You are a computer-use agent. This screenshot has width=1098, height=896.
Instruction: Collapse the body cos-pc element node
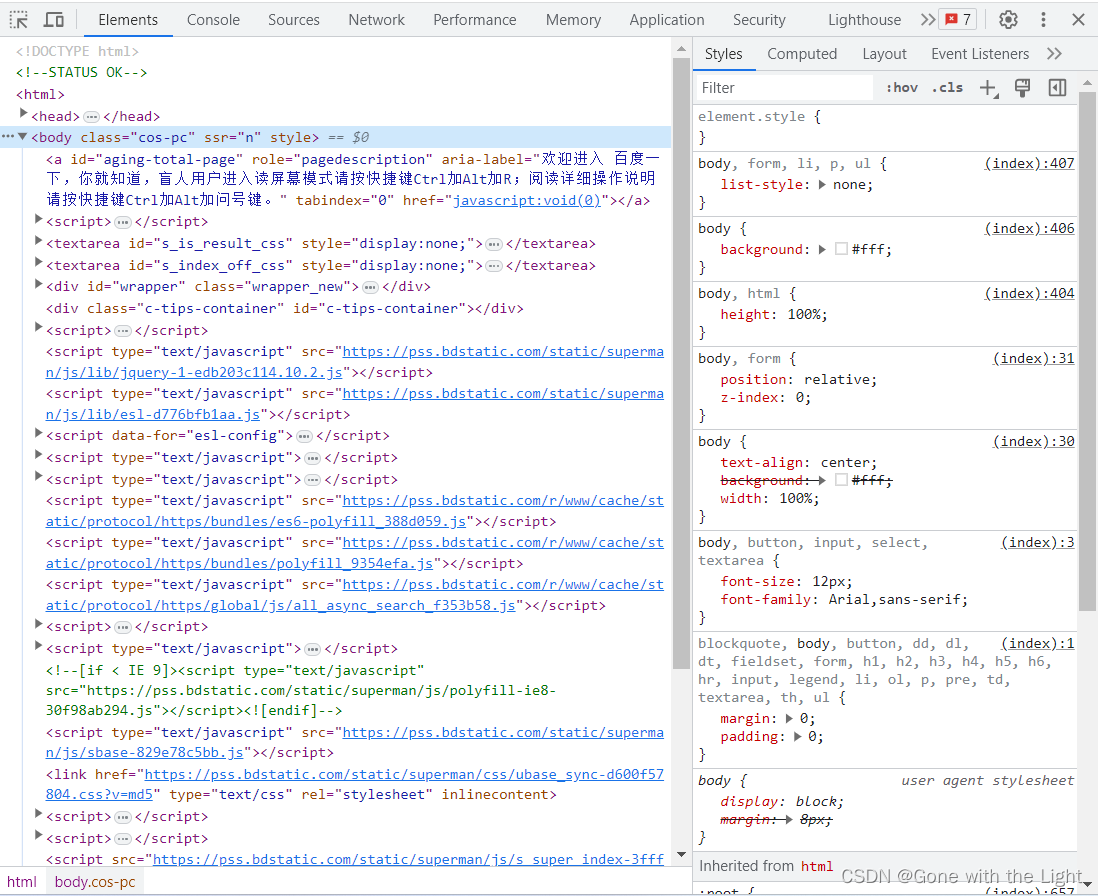tap(23, 137)
